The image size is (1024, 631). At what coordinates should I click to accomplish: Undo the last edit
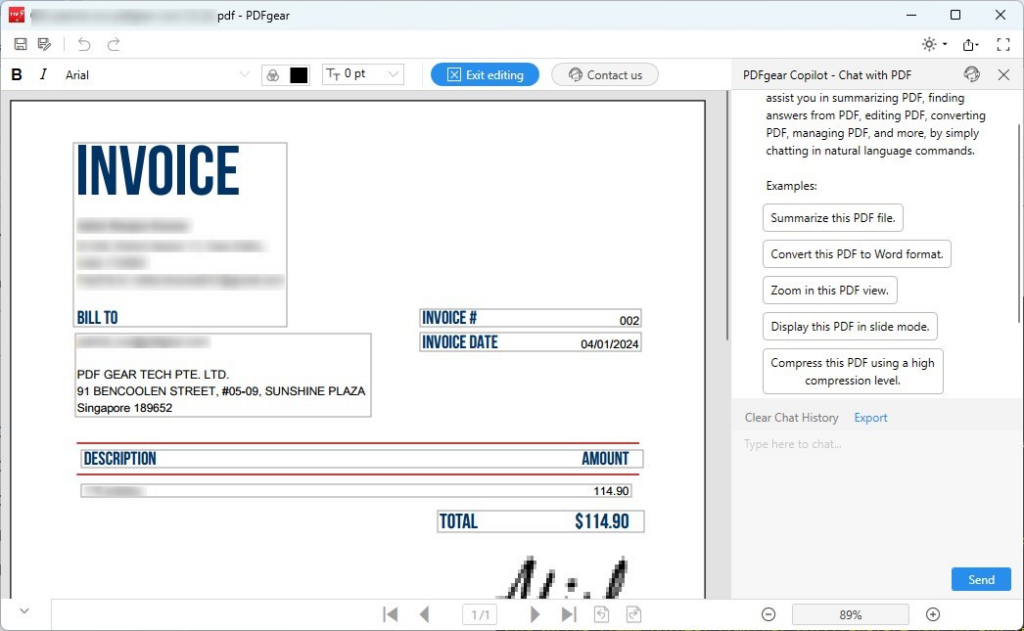click(84, 44)
